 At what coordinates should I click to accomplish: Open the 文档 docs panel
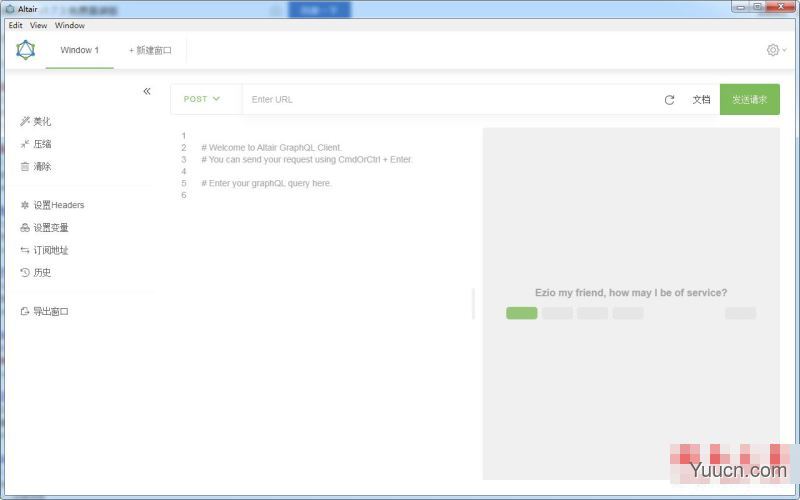701,100
